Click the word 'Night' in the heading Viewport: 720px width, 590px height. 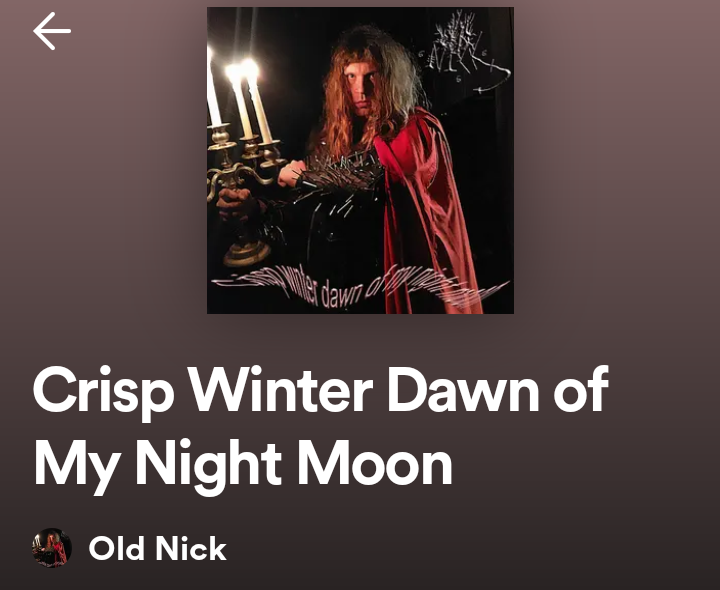(208, 466)
